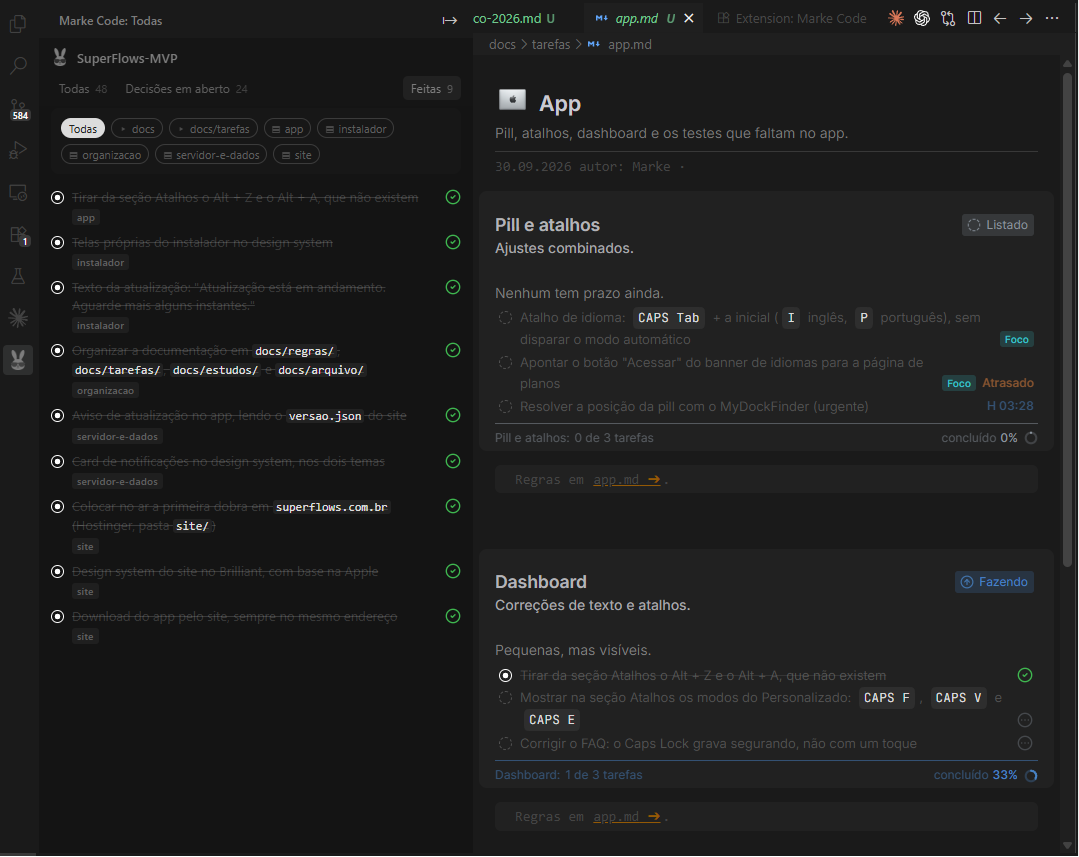Click the orange starburst icon in editor toolbar
Viewport: 1079px width, 857px height.
pos(896,19)
